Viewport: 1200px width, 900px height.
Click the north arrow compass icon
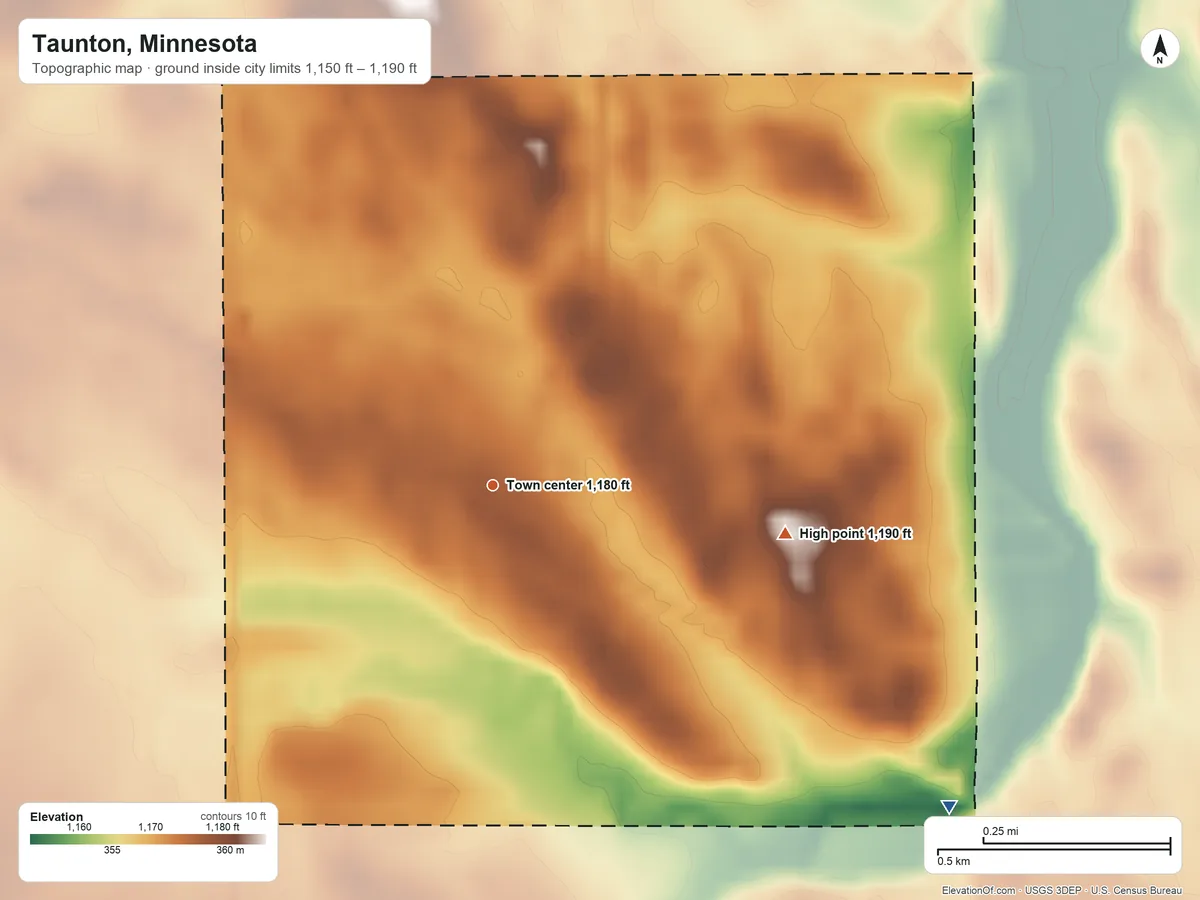coord(1160,50)
